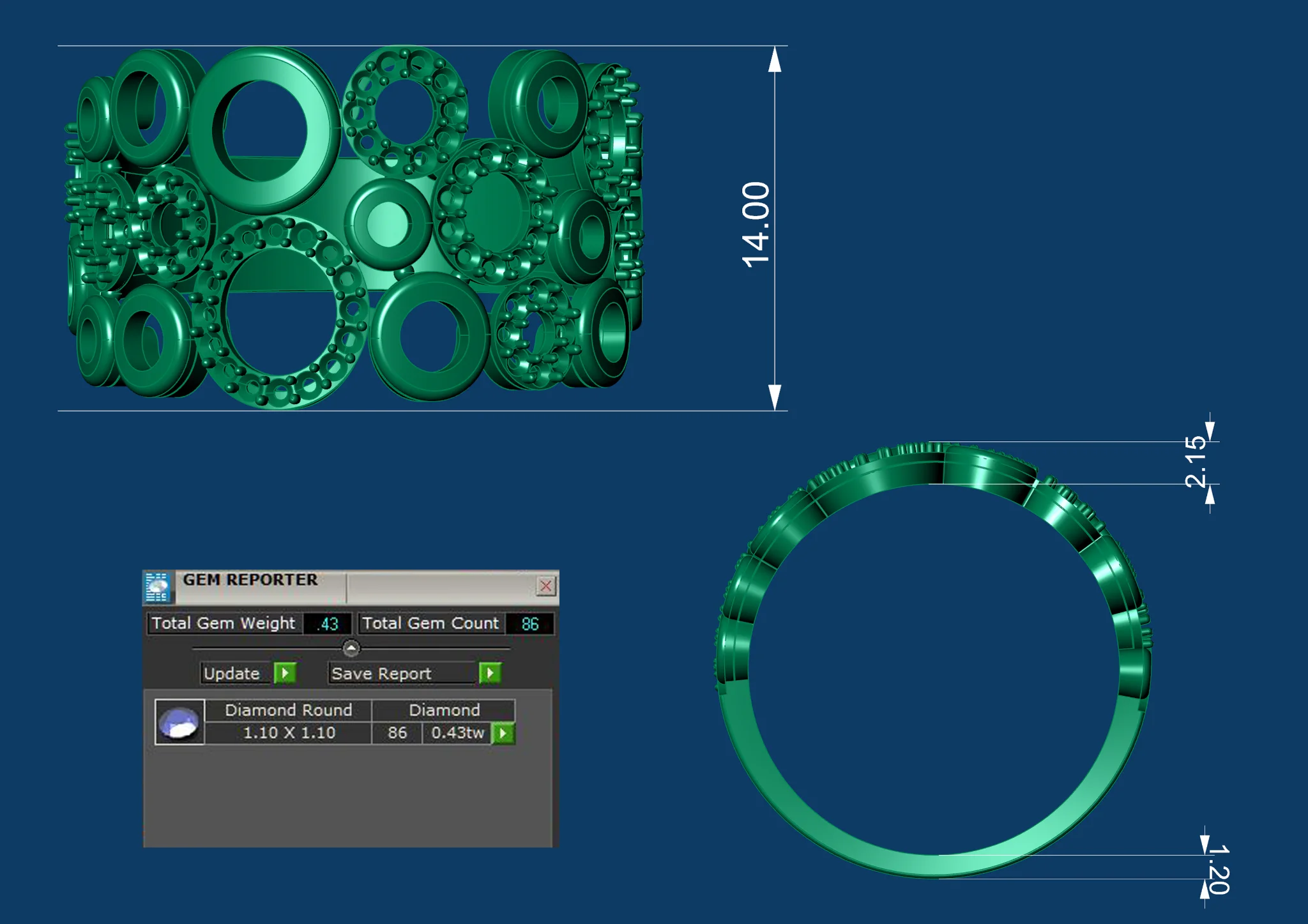This screenshot has width=1308, height=924.
Task: Click the 1.20 shank dimension label
Action: click(1219, 869)
